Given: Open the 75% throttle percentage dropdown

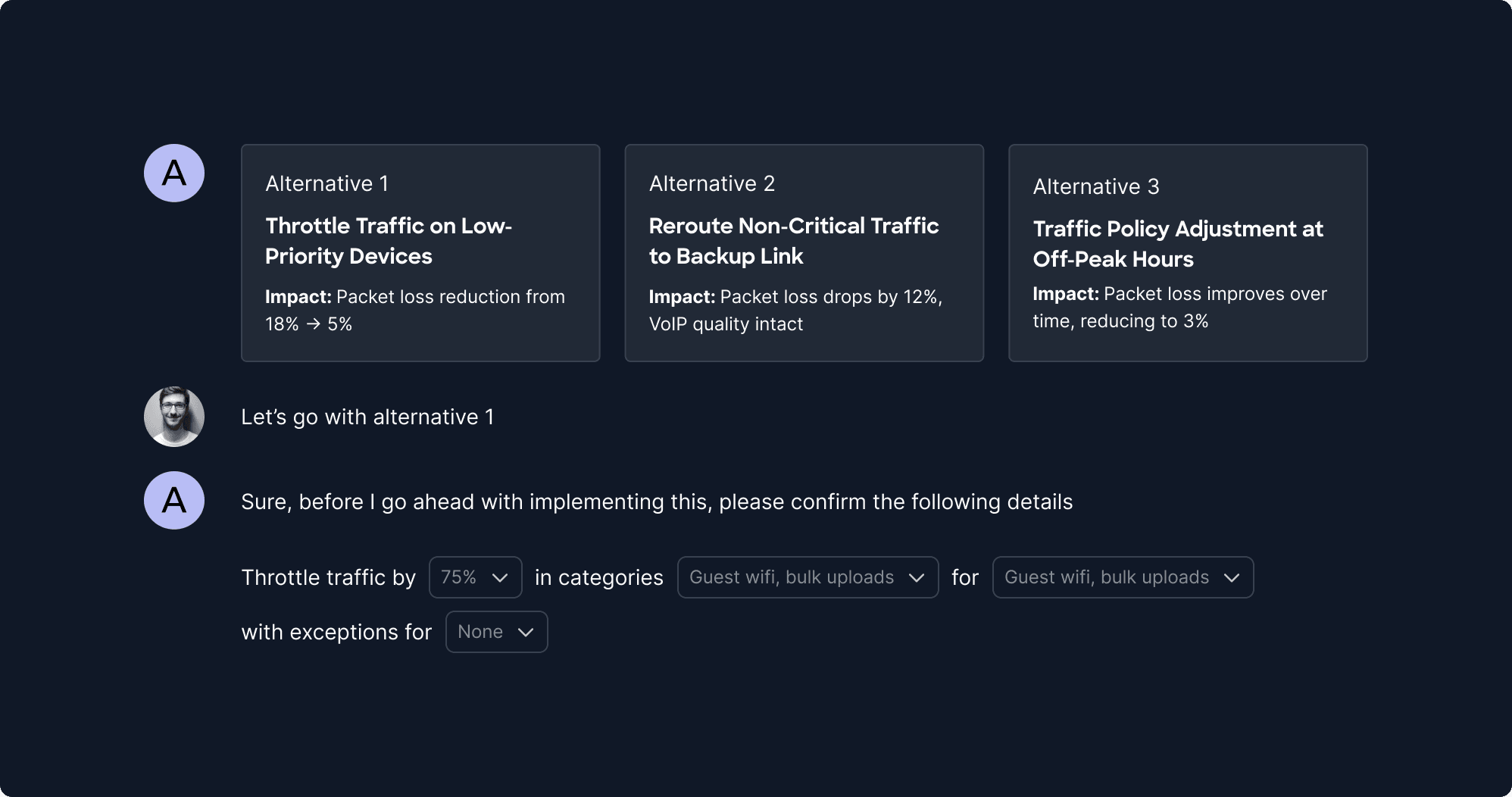Looking at the screenshot, I should pyautogui.click(x=475, y=577).
